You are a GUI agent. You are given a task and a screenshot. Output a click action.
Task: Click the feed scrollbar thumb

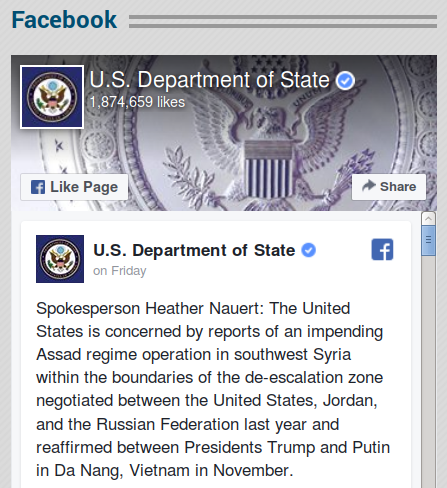click(428, 241)
